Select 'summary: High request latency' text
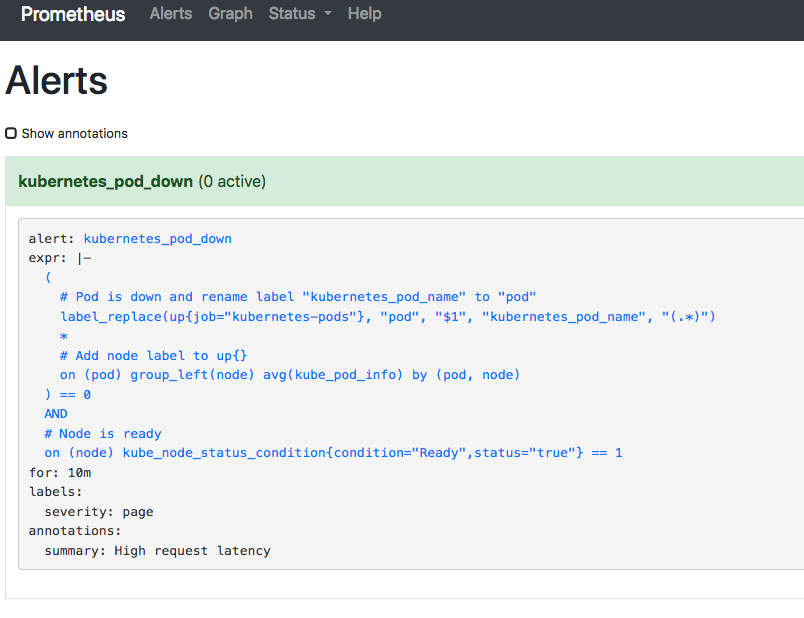This screenshot has height=618, width=804. tap(157, 551)
